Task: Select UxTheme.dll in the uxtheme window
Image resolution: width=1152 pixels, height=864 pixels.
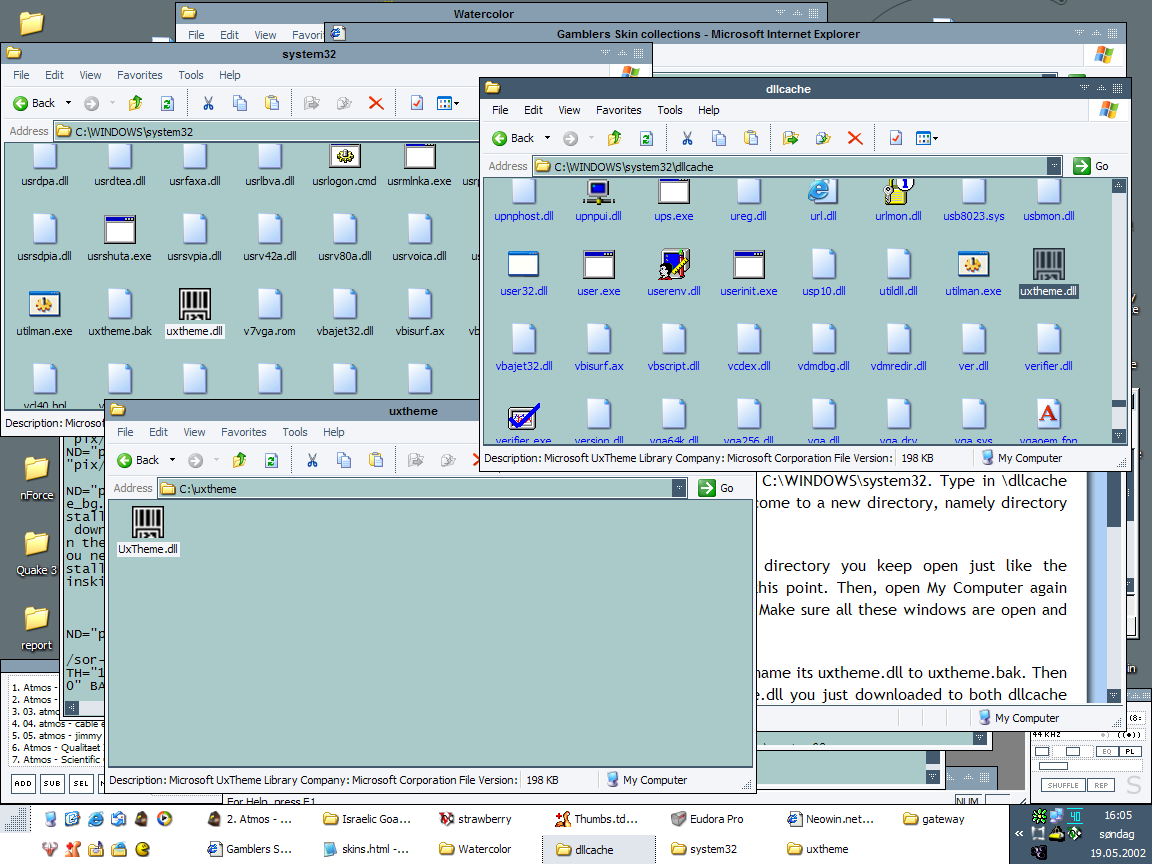Action: coord(148,530)
